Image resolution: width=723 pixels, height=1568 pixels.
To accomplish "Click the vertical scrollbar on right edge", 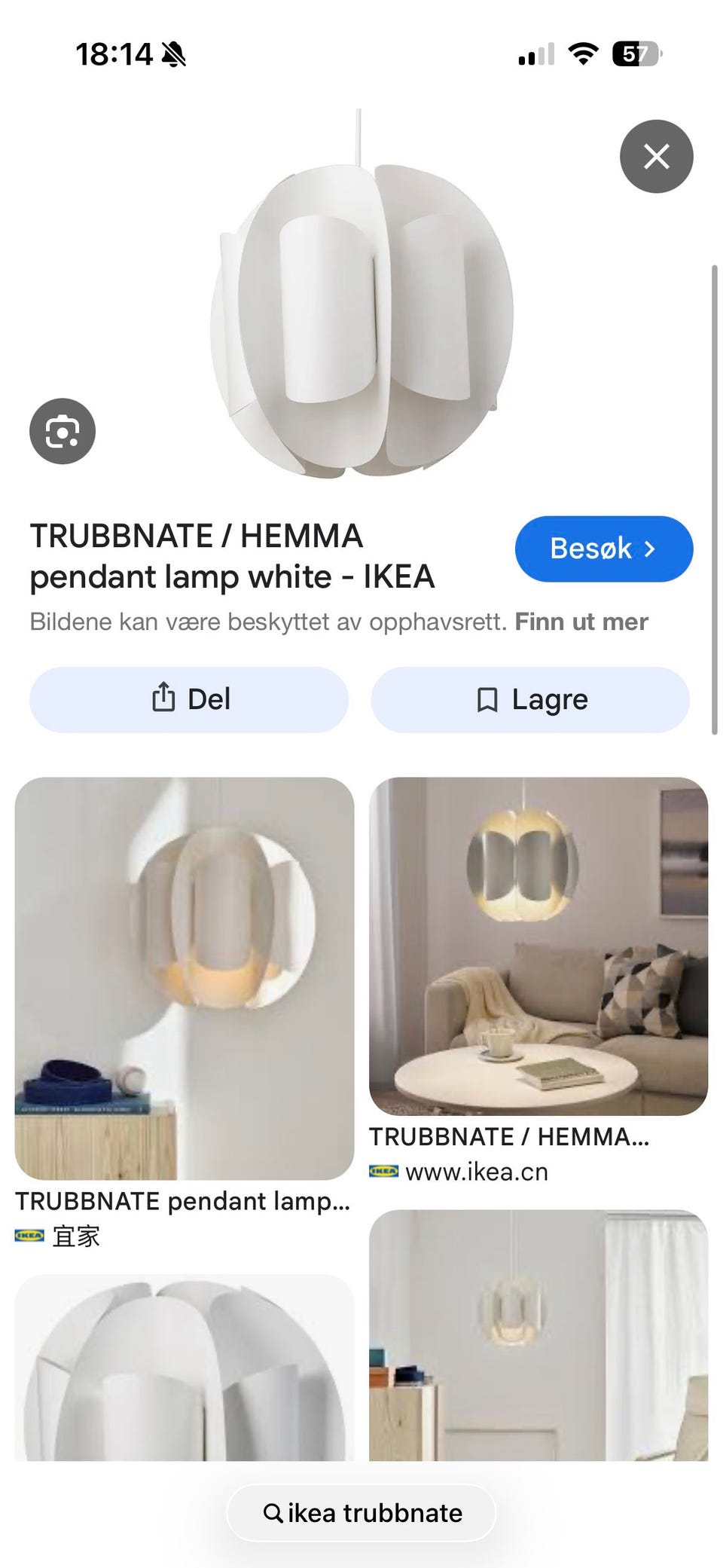I will [714, 499].
